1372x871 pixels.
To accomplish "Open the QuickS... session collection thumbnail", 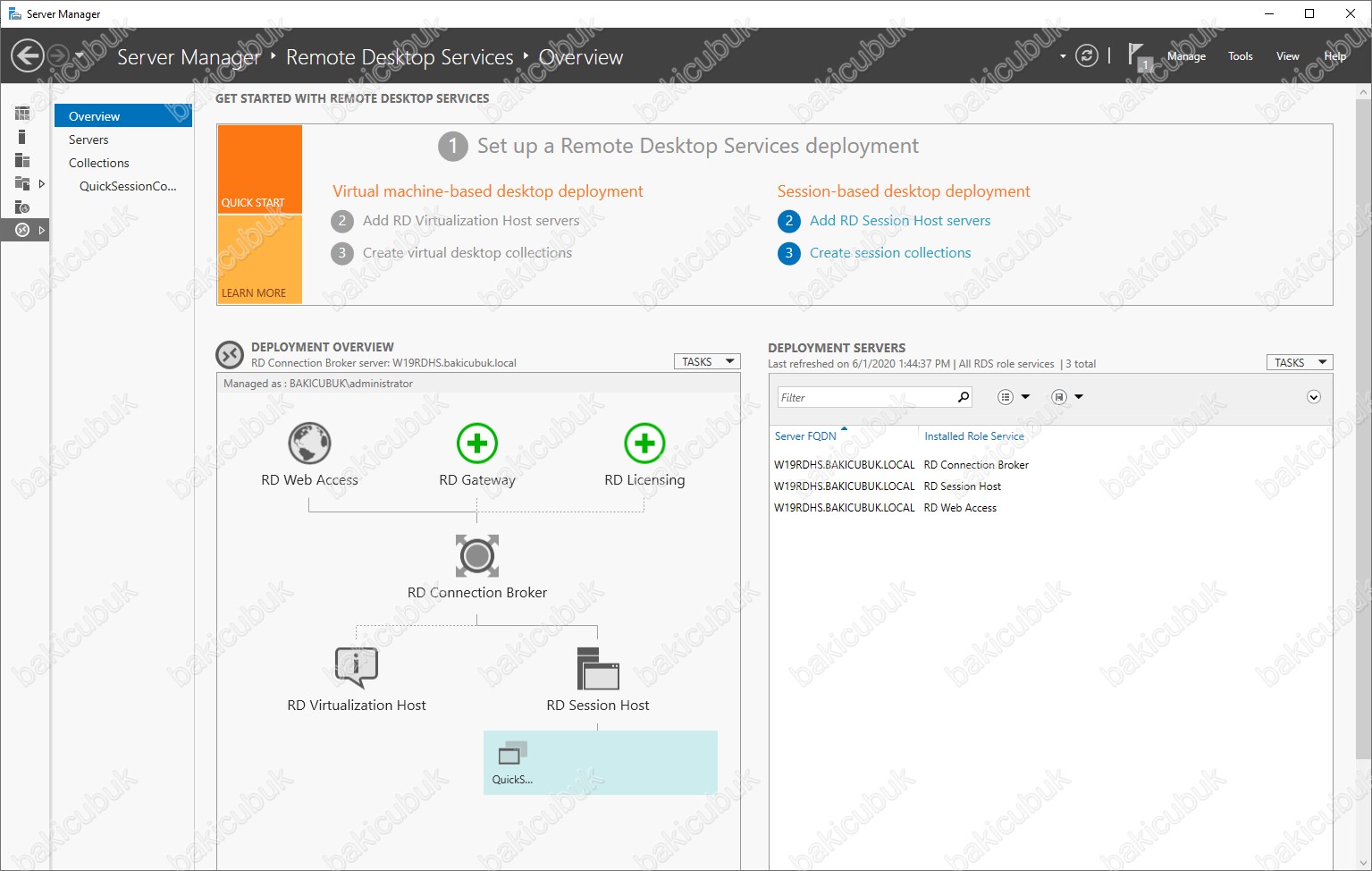I will pyautogui.click(x=513, y=763).
